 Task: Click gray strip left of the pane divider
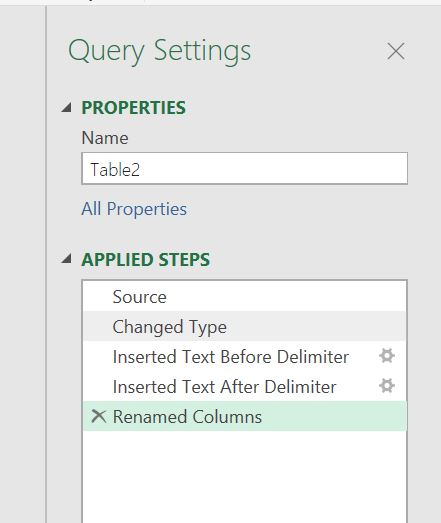tap(22, 264)
